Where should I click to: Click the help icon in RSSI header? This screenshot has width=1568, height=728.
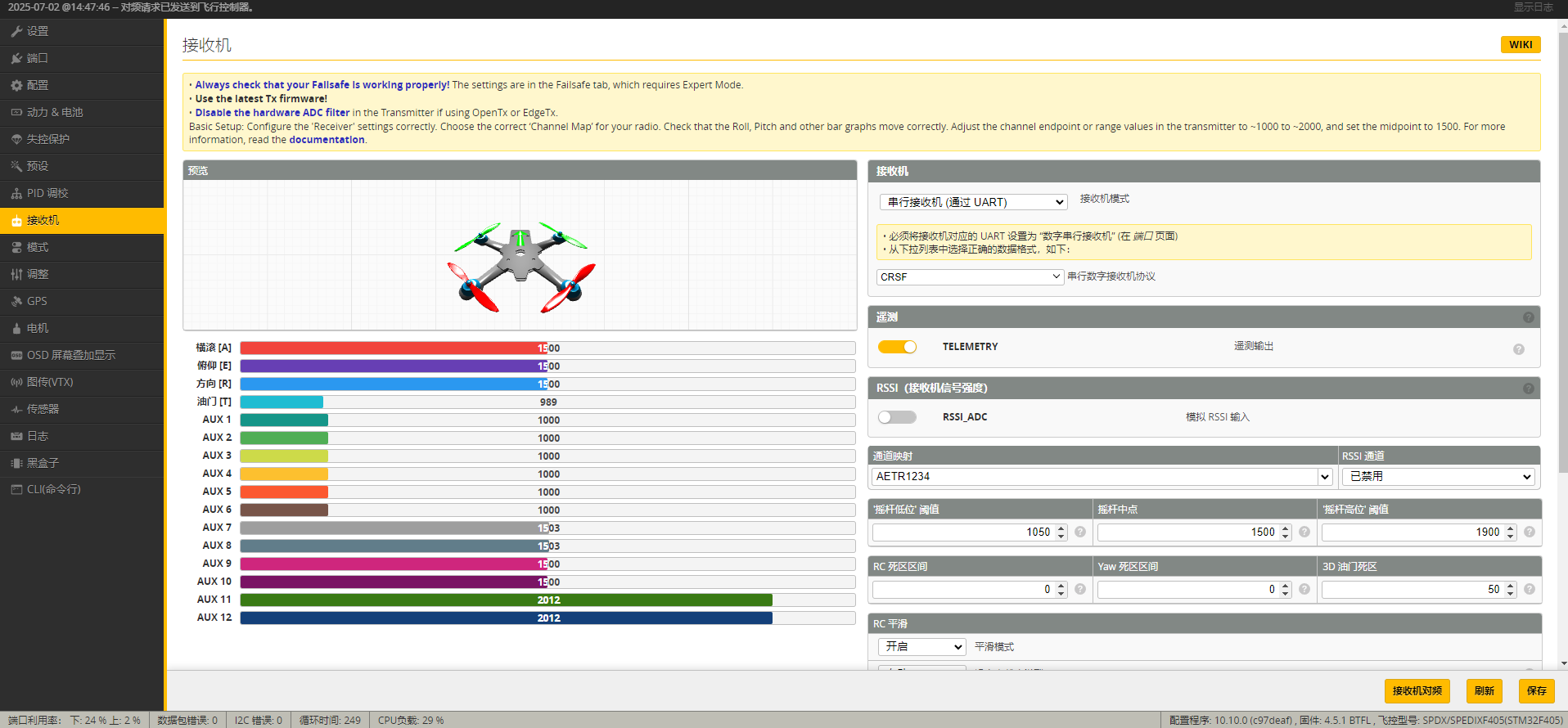[1528, 389]
